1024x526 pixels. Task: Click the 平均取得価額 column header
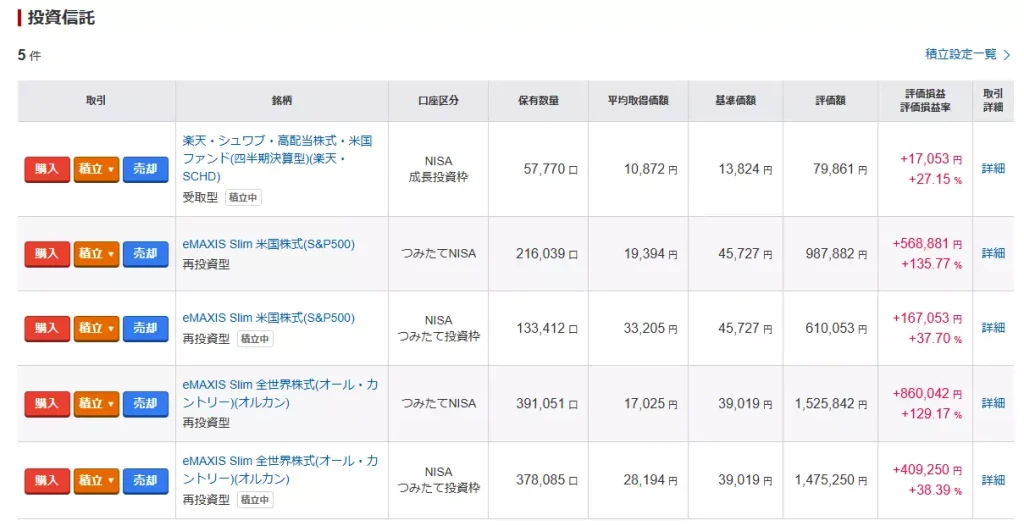(x=638, y=101)
